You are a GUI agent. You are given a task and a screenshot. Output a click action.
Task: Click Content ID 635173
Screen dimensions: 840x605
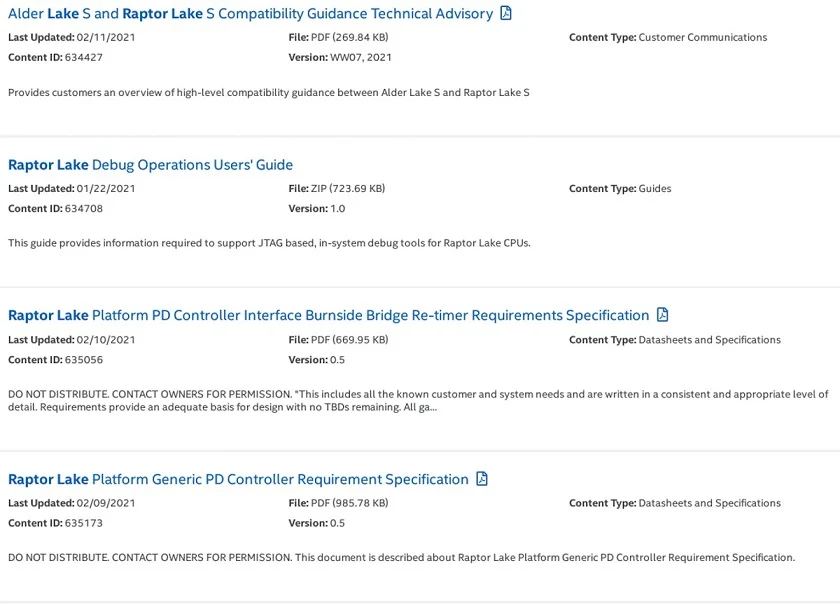tap(55, 523)
